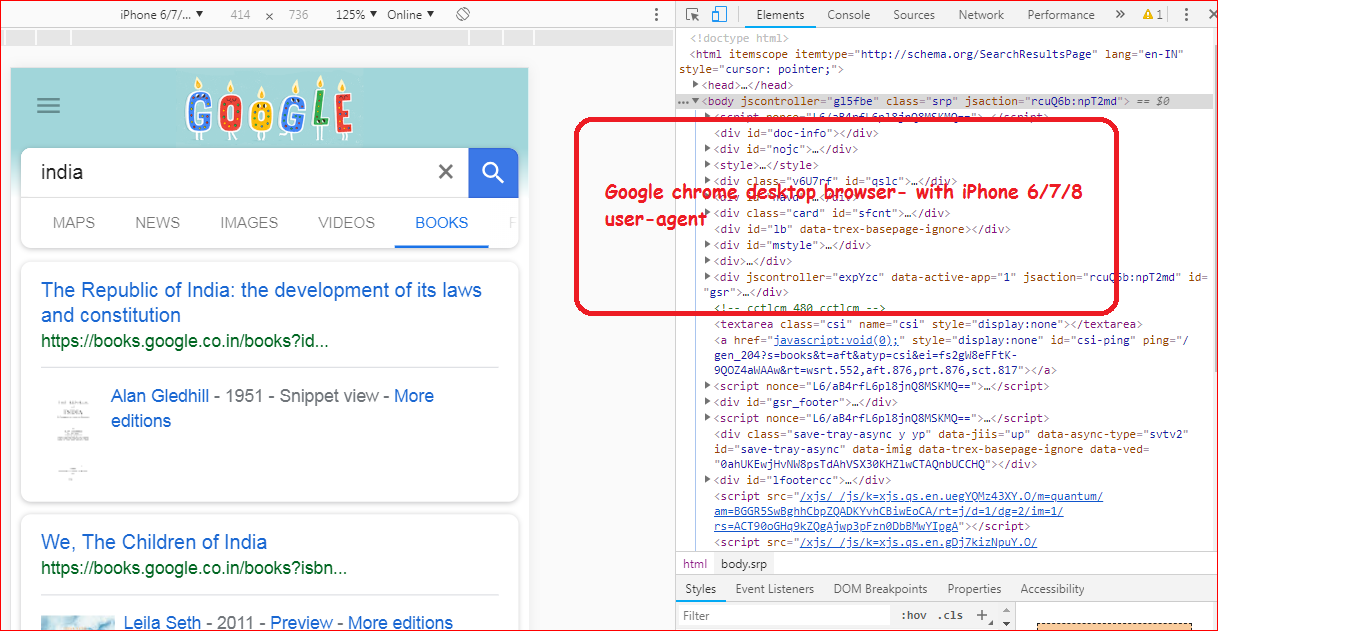
Task: Open the Performance tab
Action: pos(1061,15)
